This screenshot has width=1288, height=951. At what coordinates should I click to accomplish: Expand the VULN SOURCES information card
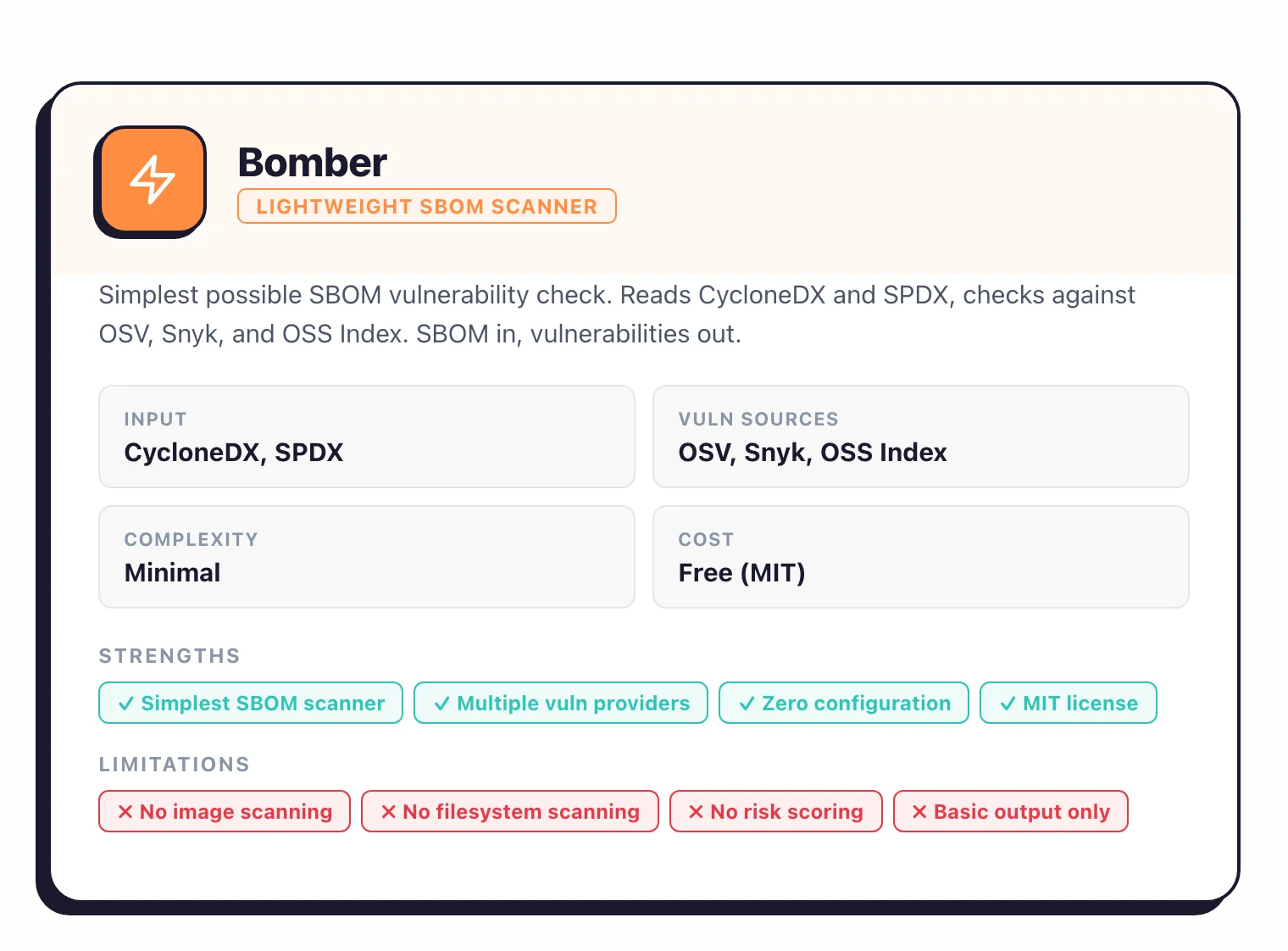(921, 437)
